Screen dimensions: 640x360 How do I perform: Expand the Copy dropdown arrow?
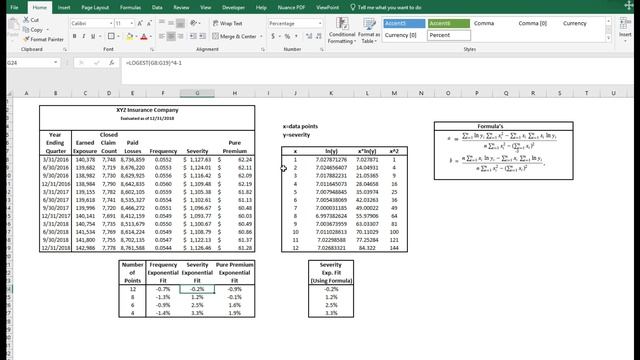point(47,30)
